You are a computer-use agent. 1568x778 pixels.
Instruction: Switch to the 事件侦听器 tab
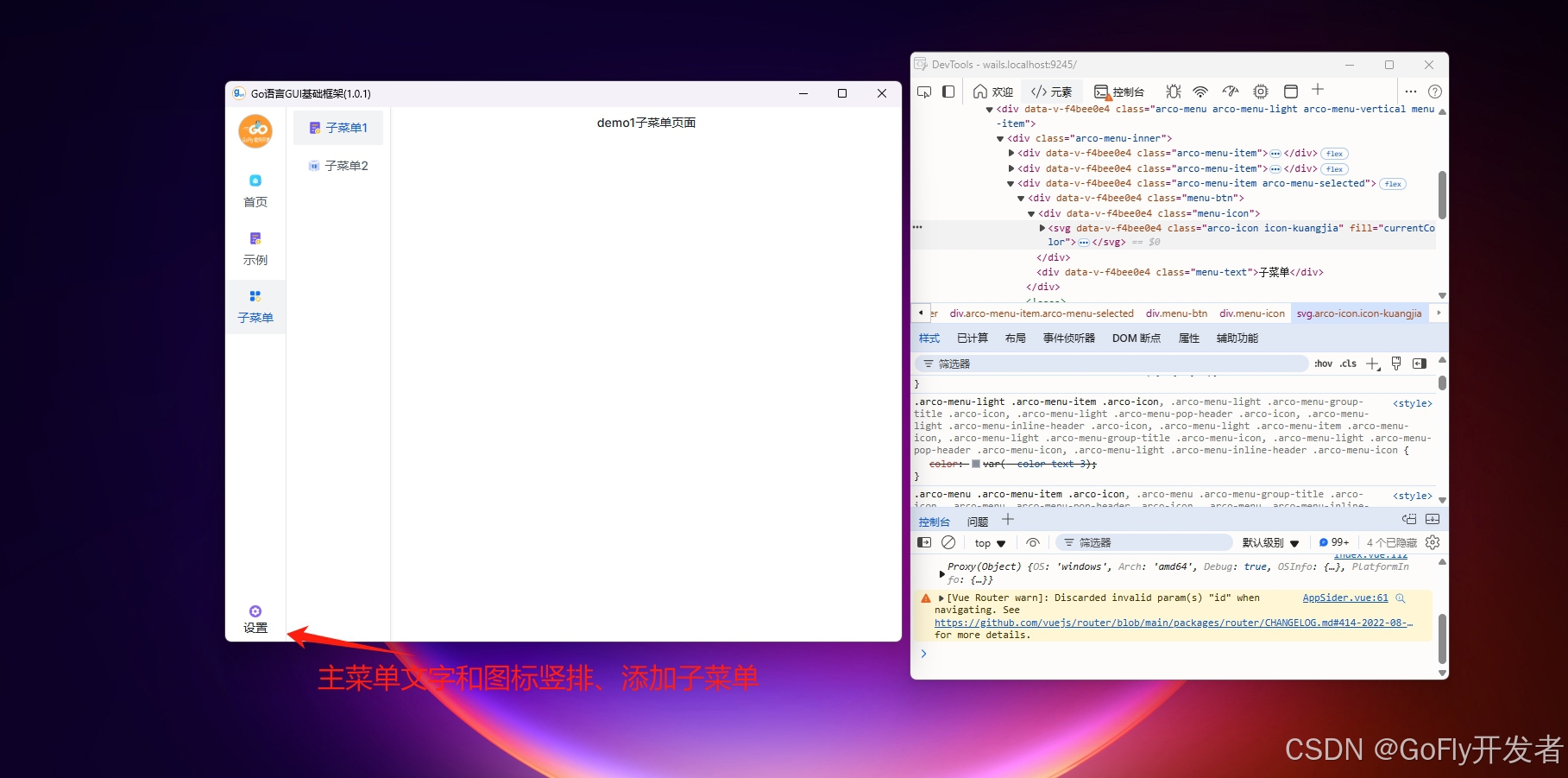1069,338
